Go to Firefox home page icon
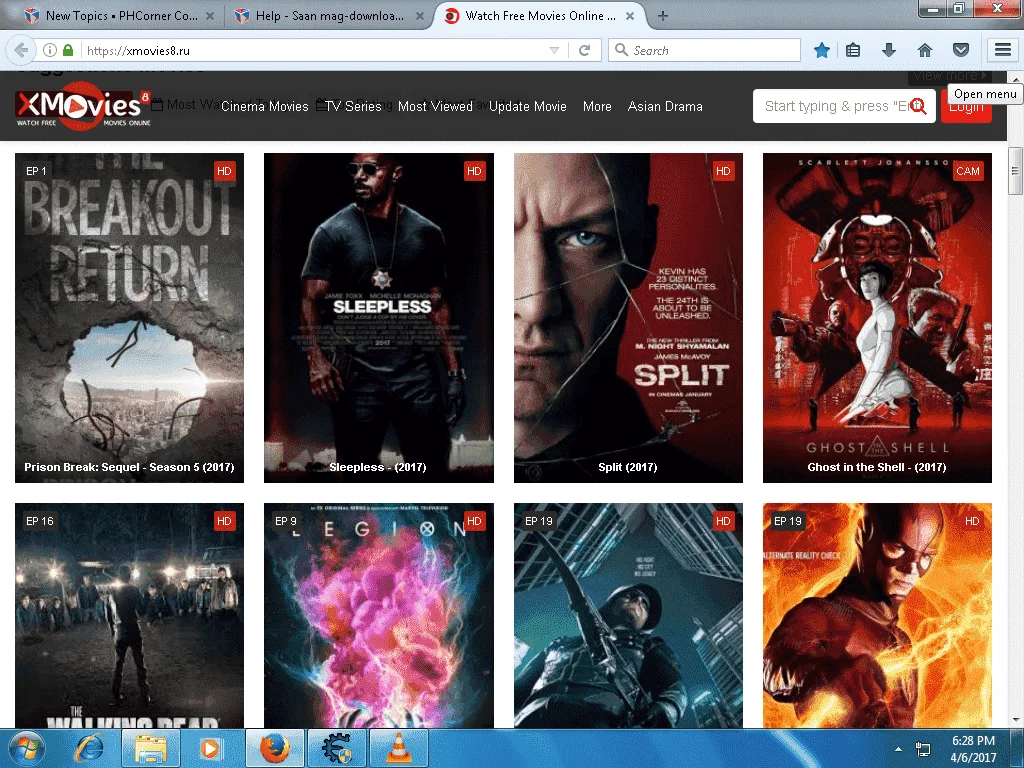Screen dimensions: 1024x768 (x=925, y=50)
